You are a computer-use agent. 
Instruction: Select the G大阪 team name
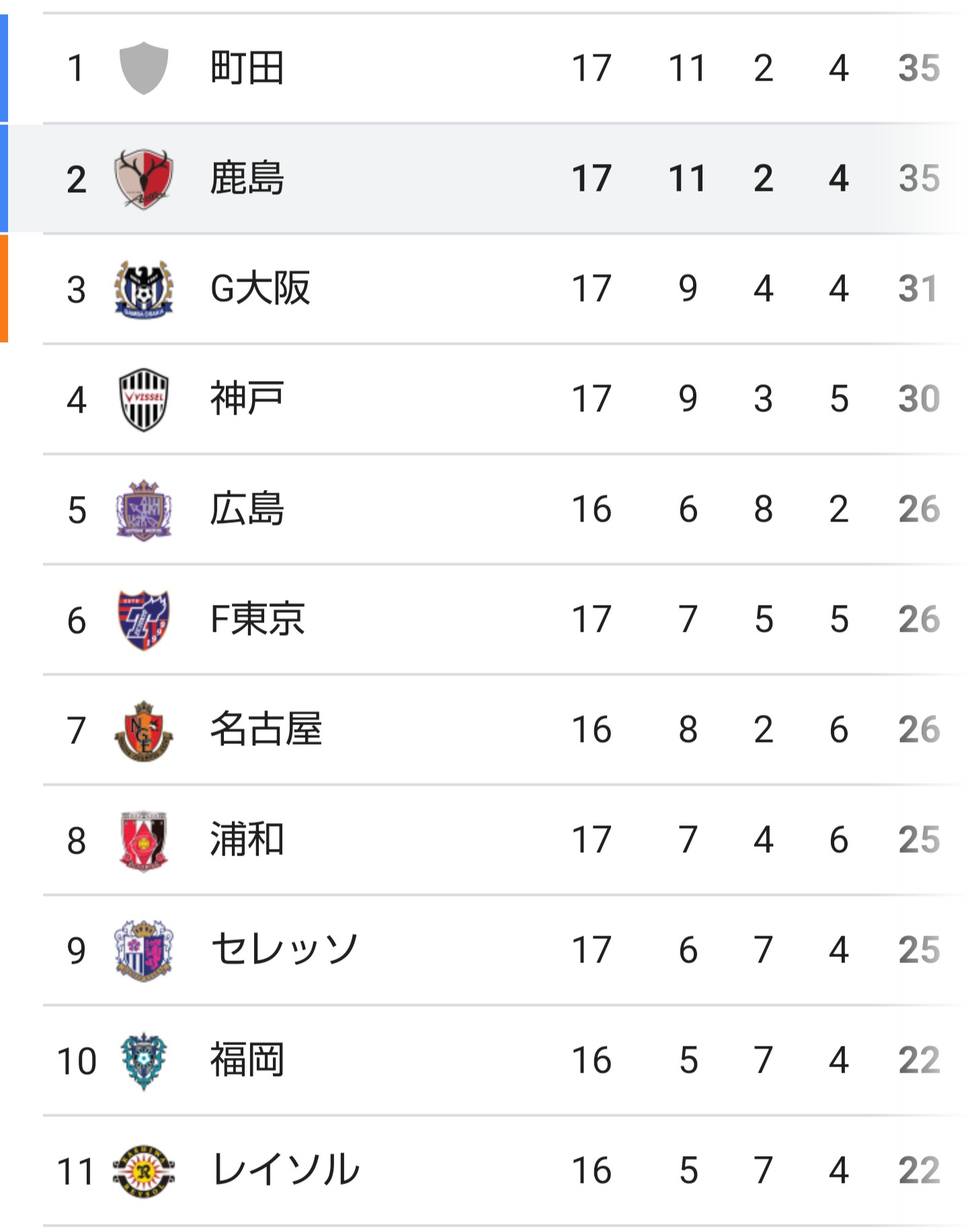pos(260,289)
